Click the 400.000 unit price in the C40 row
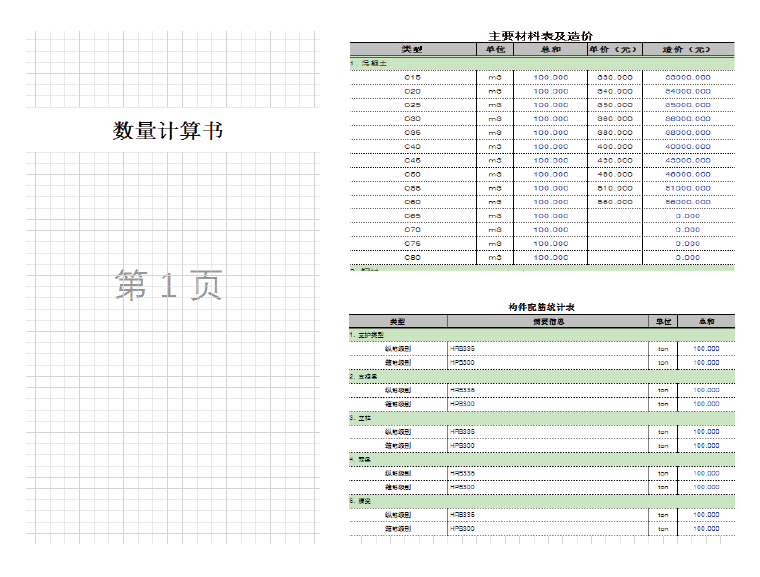This screenshot has width=760, height=577. click(615, 147)
